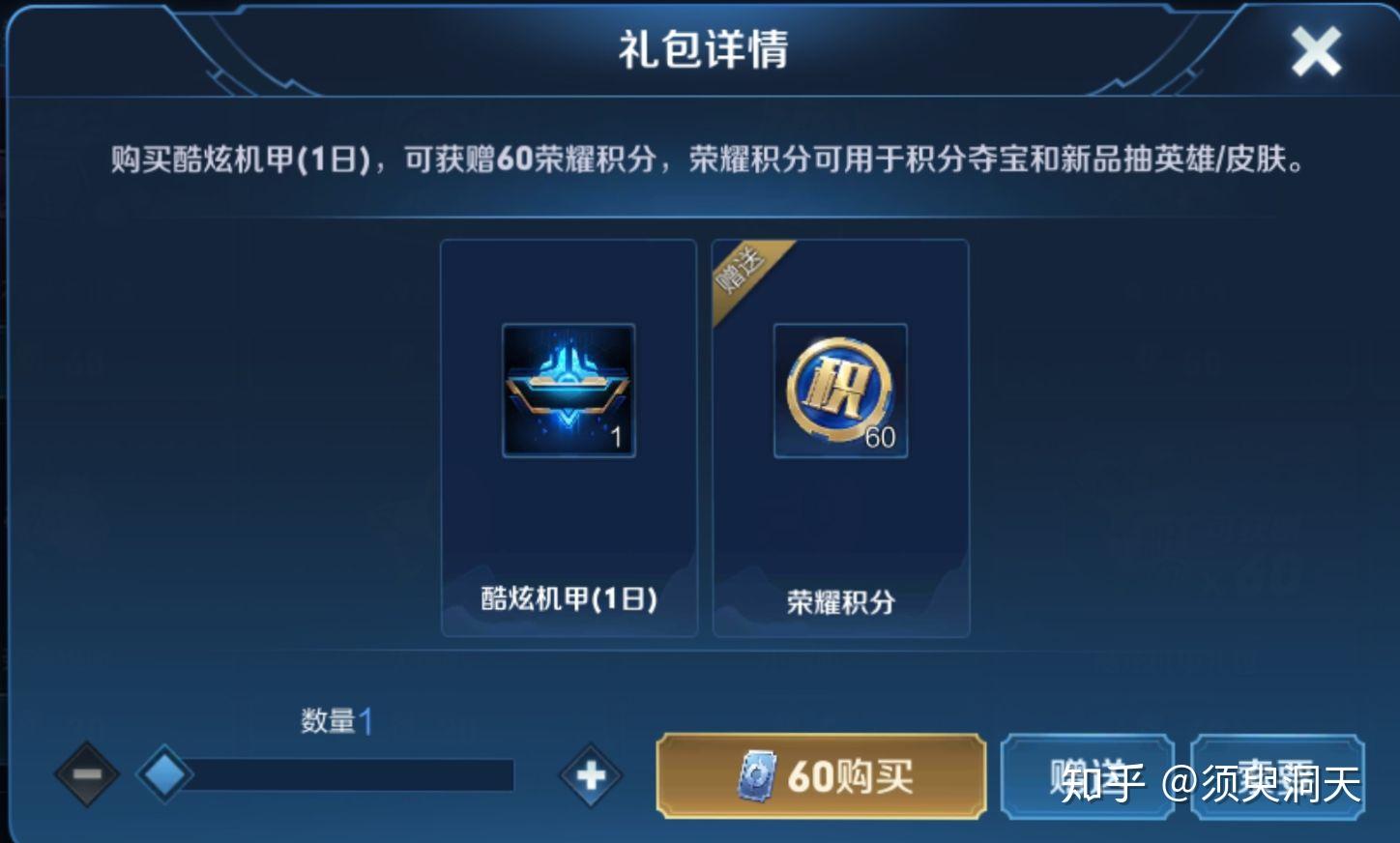Tap the plus quantity button

[591, 774]
